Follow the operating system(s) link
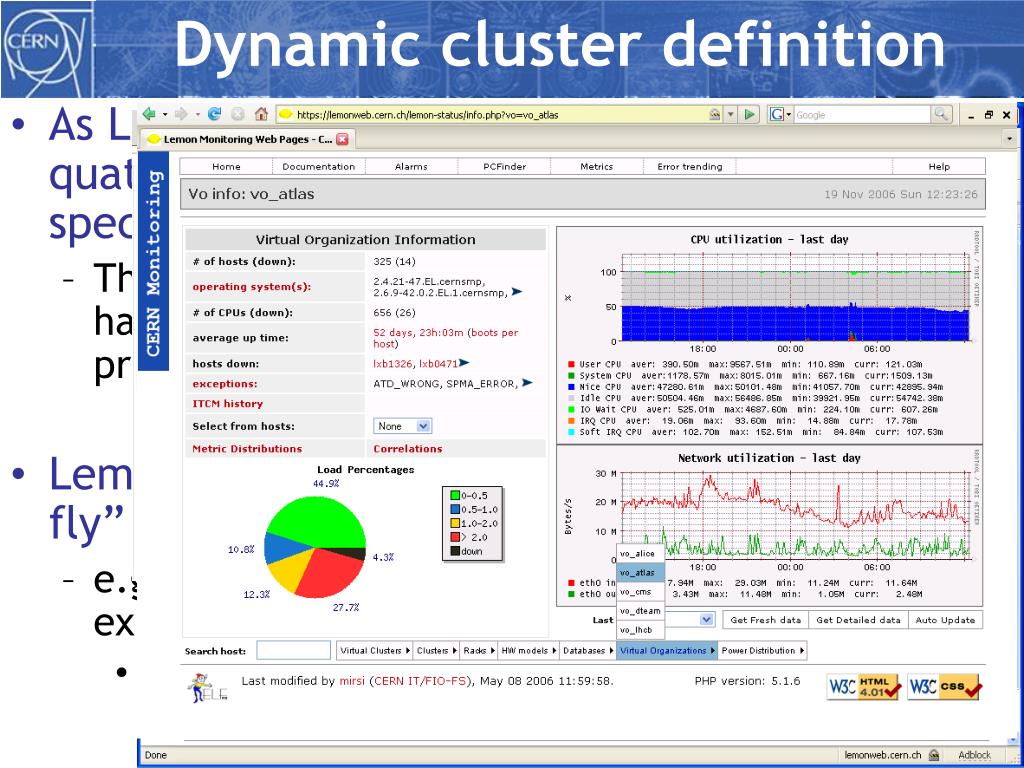 [x=251, y=287]
